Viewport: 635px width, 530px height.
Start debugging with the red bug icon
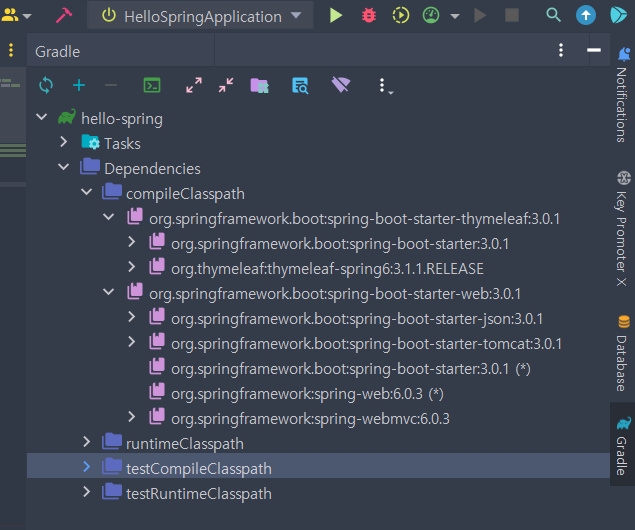pyautogui.click(x=369, y=16)
